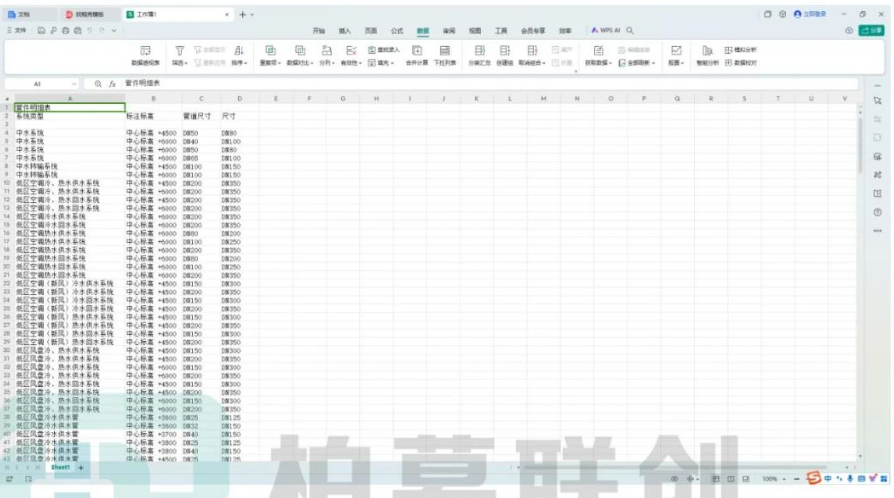The height and width of the screenshot is (498, 894).
Task: Expand the 排序 sort dropdown arrow
Action: (x=245, y=63)
